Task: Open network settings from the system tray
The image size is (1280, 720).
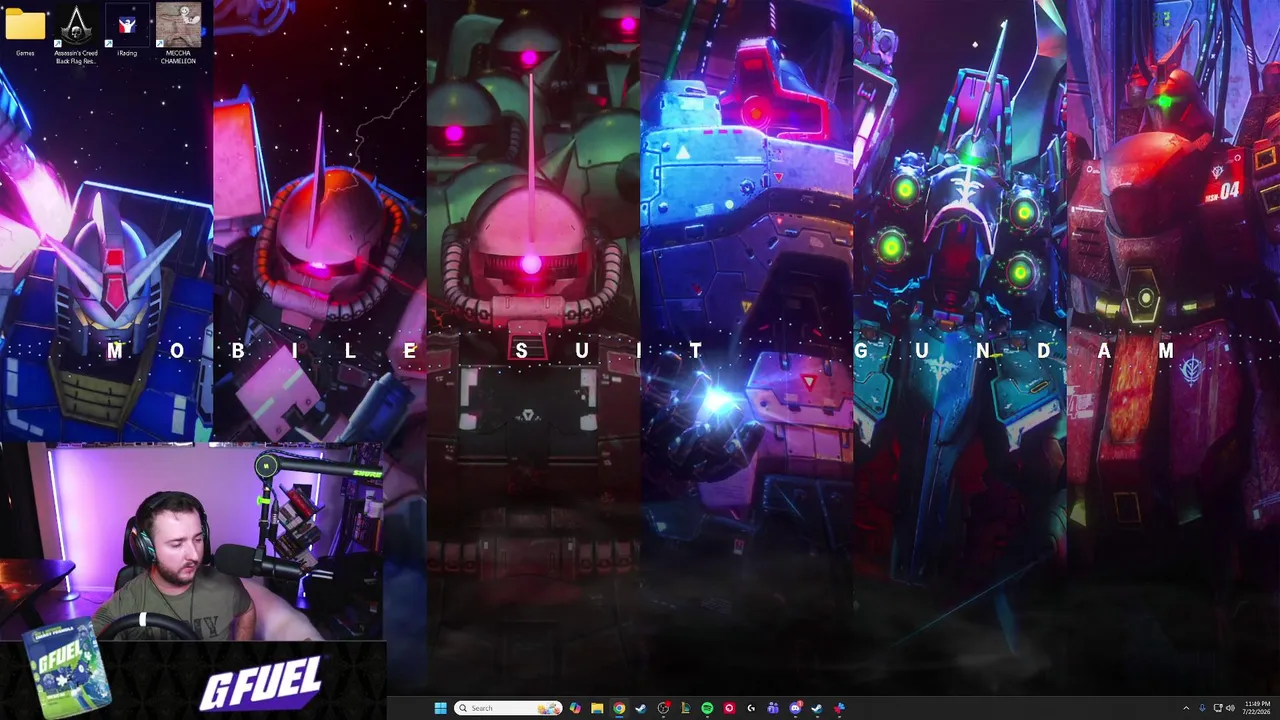Action: (x=1216, y=708)
